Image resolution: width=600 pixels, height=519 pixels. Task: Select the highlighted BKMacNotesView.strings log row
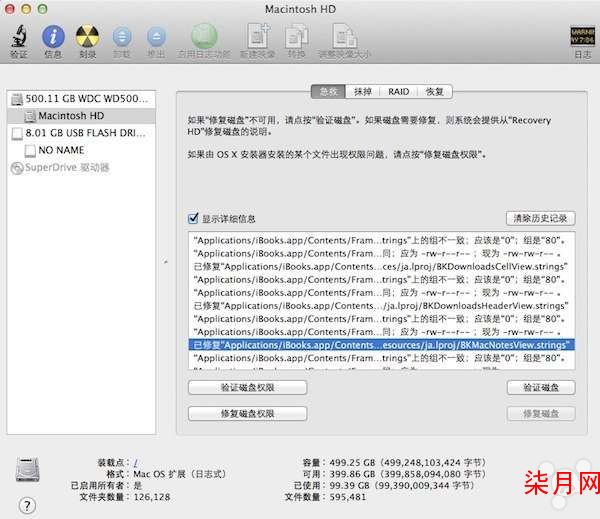[382, 345]
